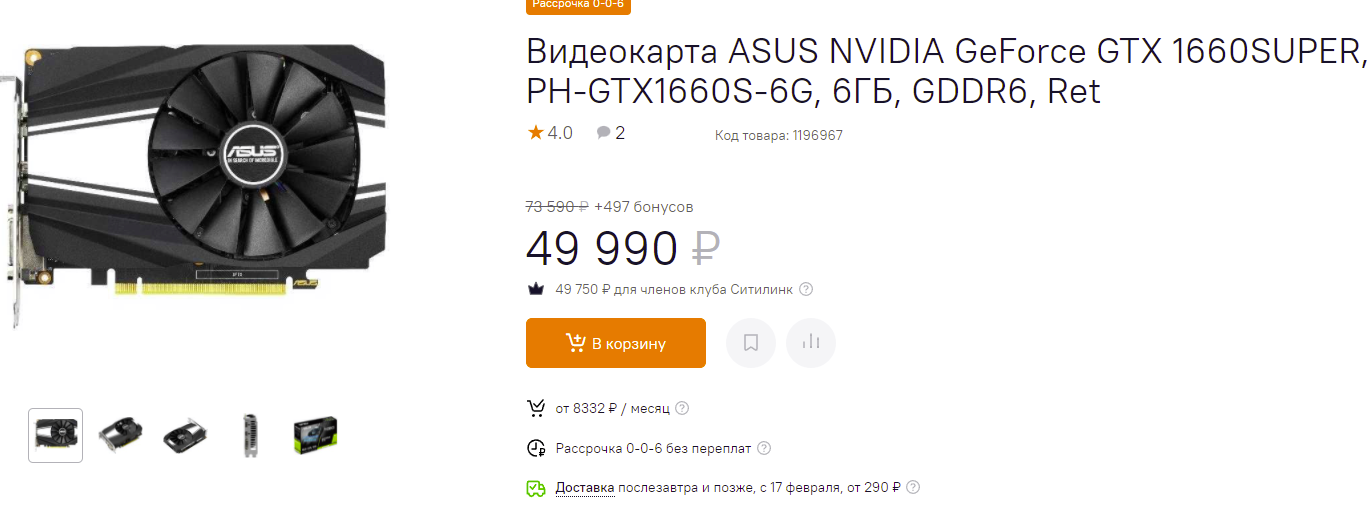Select the second angled card thumbnail
1368x506 pixels.
[121, 435]
